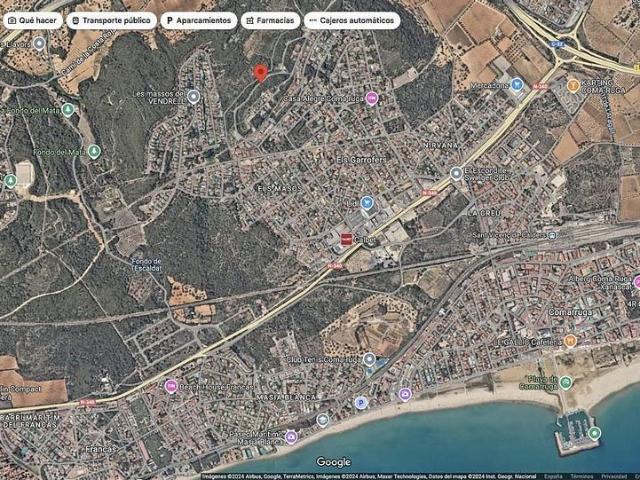Open Fondo del Mata upper tree marker
This screenshot has height=480, width=640.
pyautogui.click(x=68, y=110)
